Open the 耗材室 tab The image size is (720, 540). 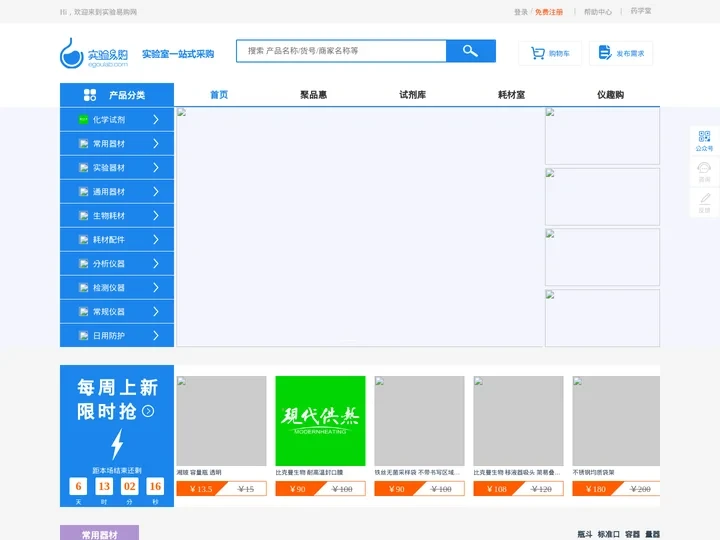[x=512, y=95]
